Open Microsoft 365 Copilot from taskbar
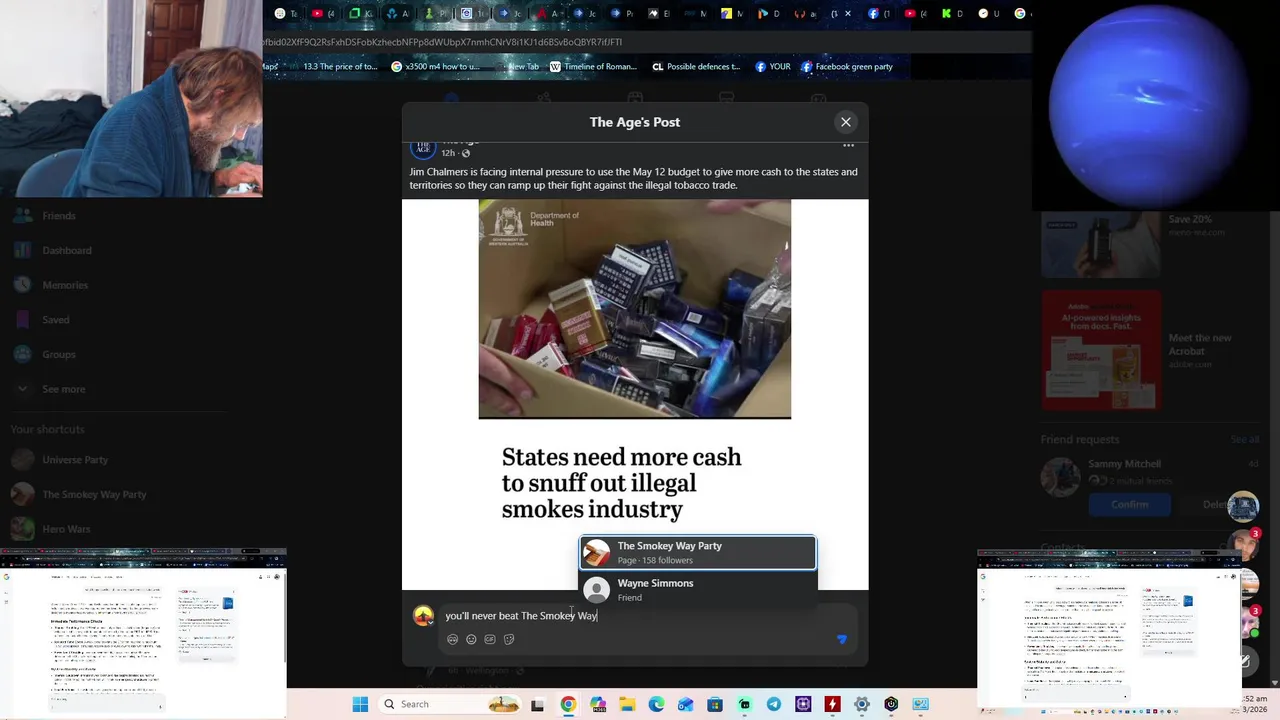 (598, 704)
